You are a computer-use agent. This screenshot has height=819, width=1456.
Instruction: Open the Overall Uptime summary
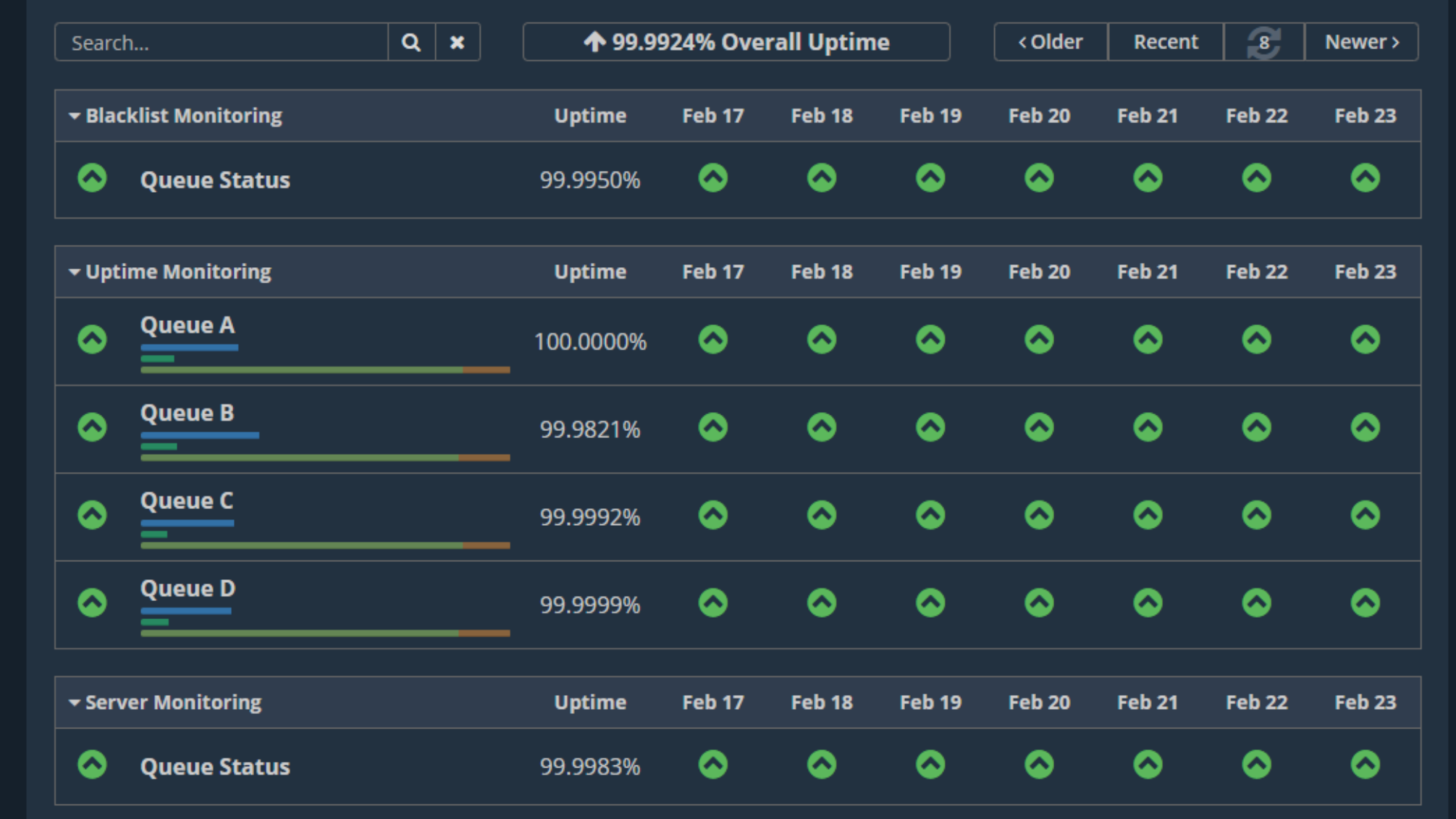736,43
